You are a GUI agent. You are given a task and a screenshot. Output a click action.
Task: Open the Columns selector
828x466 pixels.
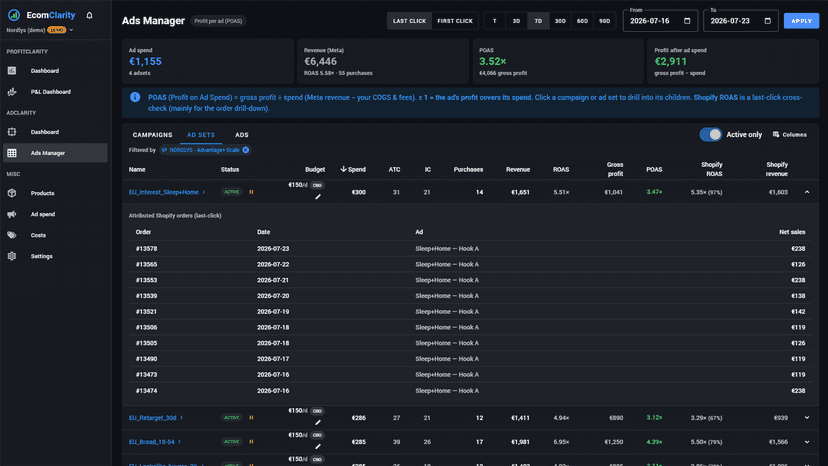[790, 135]
